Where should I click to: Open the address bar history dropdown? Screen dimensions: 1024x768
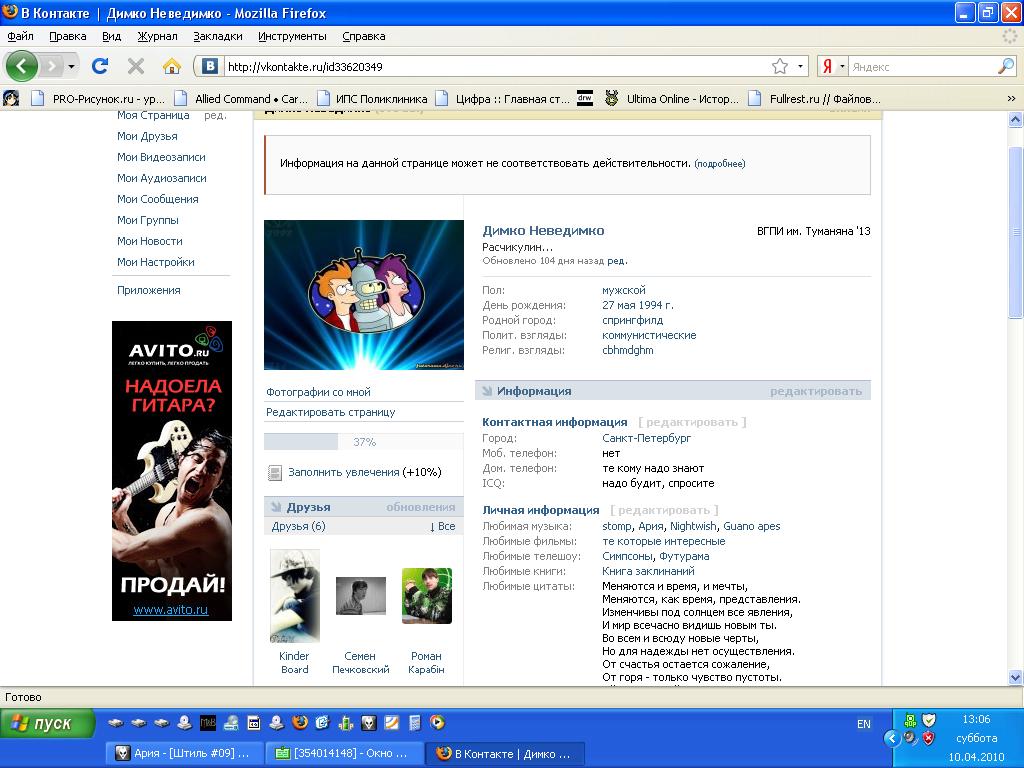pos(801,66)
